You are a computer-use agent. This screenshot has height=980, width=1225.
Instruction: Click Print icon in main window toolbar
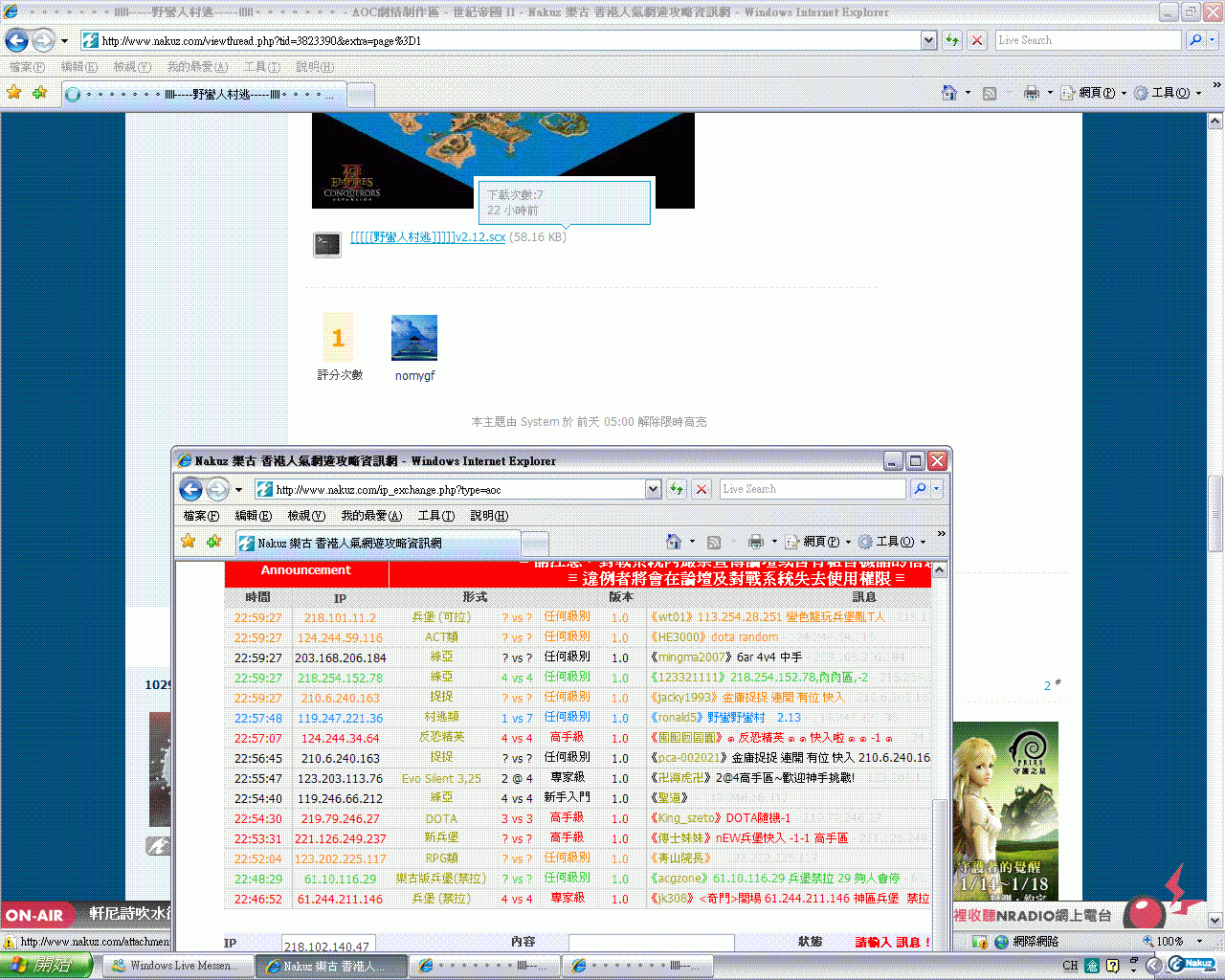click(x=1032, y=93)
